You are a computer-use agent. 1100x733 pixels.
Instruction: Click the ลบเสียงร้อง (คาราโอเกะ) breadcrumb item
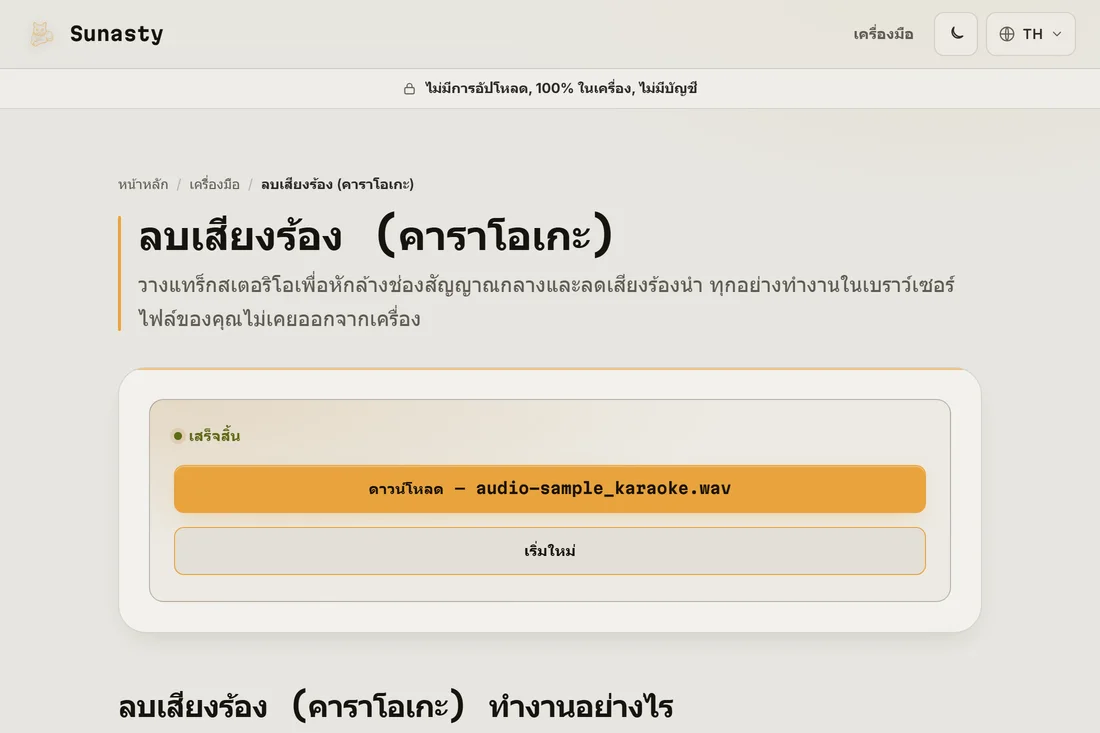tap(337, 184)
